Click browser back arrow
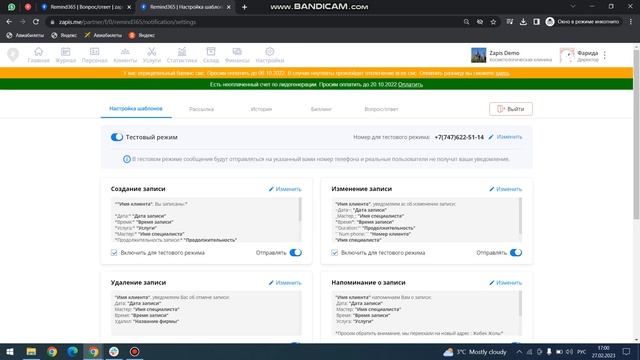The width and height of the screenshot is (640, 360). (9, 22)
